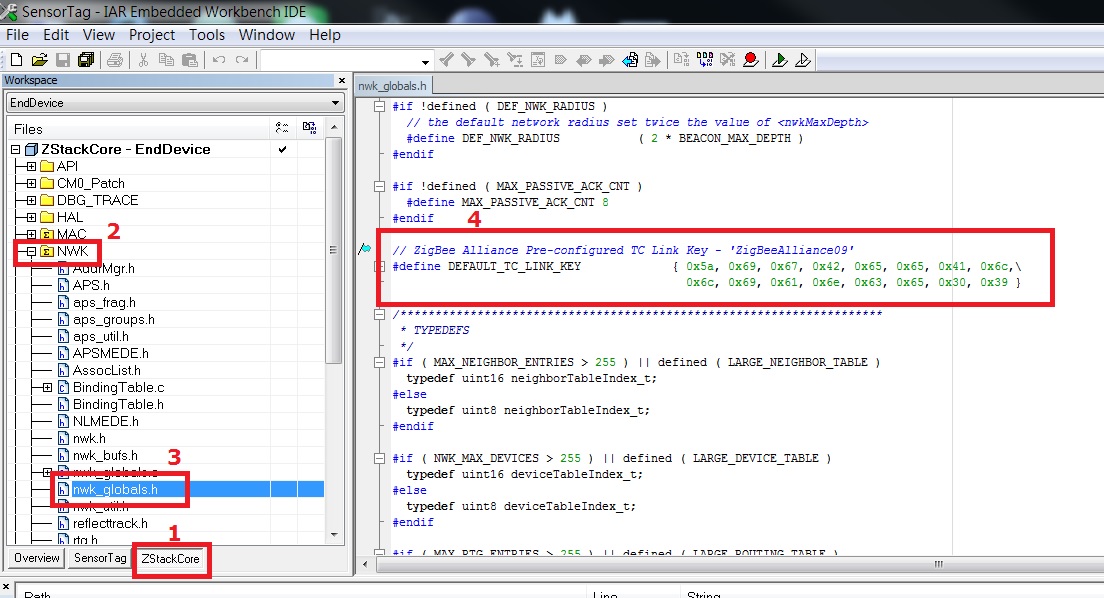Open Find dialog via flashlight-plus icon
The height and width of the screenshot is (598, 1104).
tap(491, 60)
